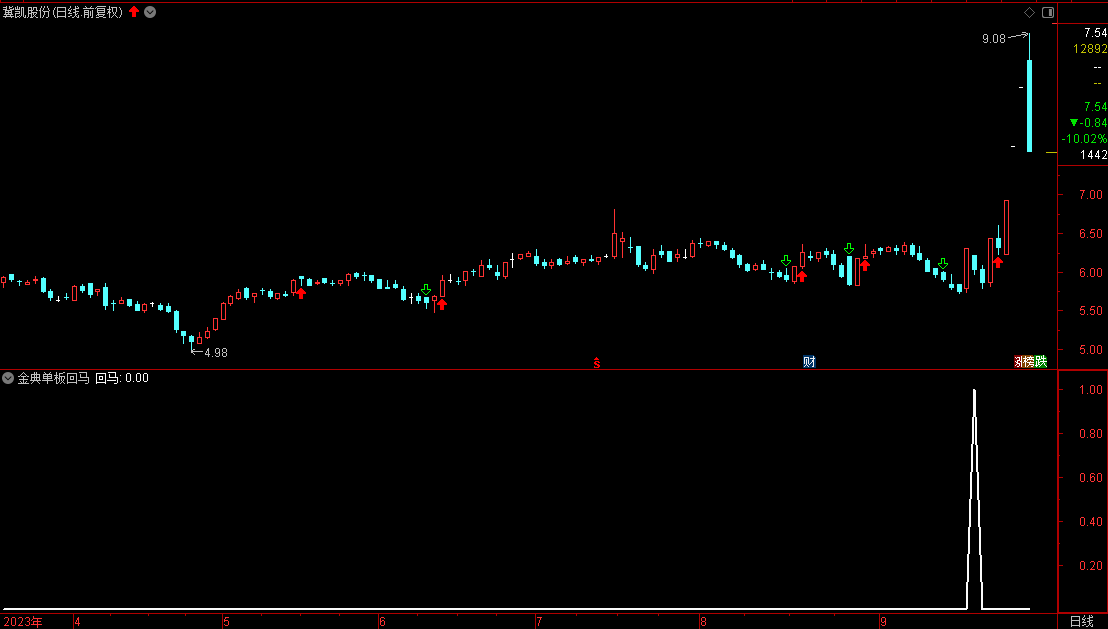Click the white indicator spike peak

[x=974, y=391]
